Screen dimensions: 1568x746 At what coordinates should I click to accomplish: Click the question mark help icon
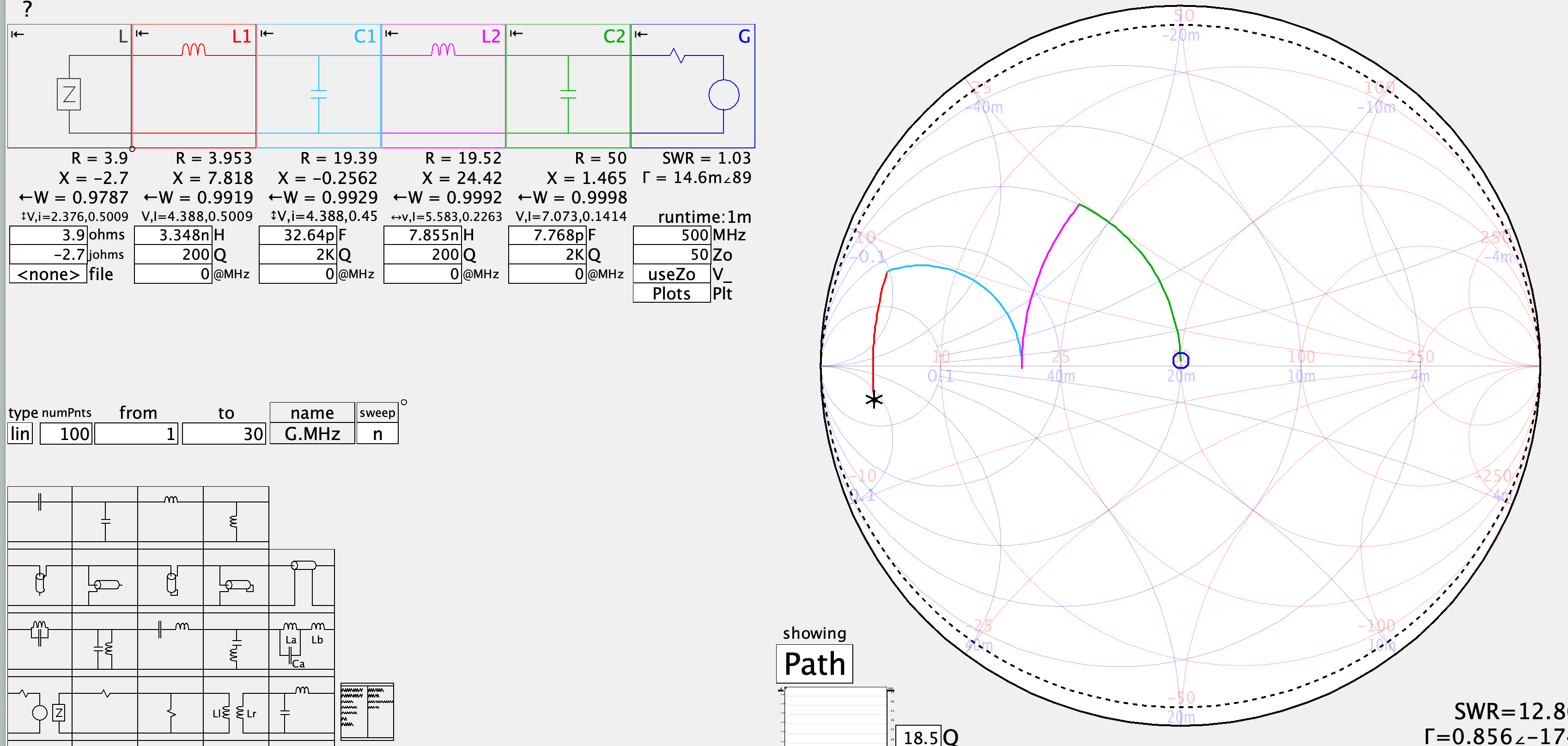[x=27, y=9]
